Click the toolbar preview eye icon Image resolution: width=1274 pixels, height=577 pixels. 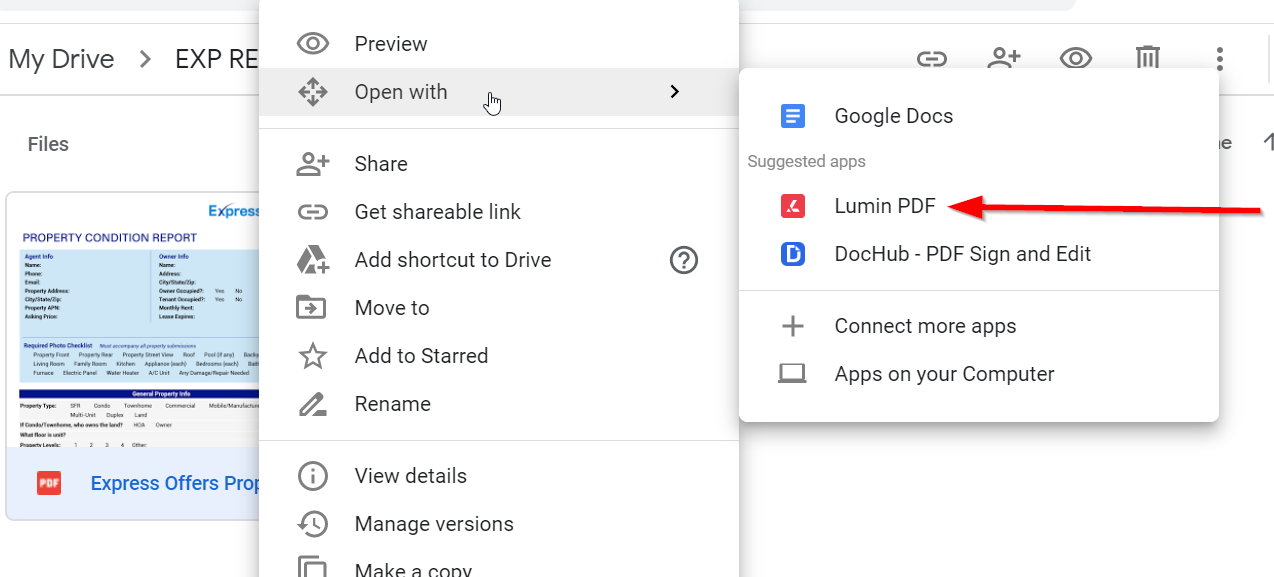tap(1076, 59)
